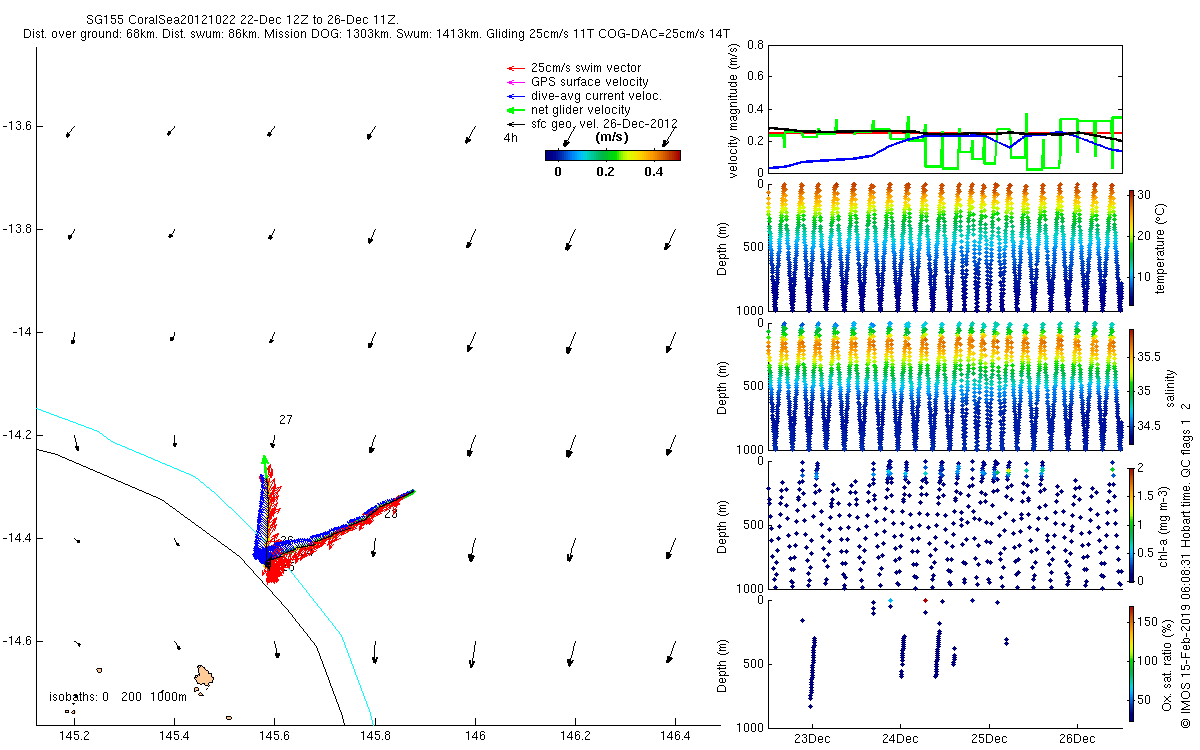The image size is (1200, 750).
Task: Click the red swim vector legend arrow
Action: point(515,68)
